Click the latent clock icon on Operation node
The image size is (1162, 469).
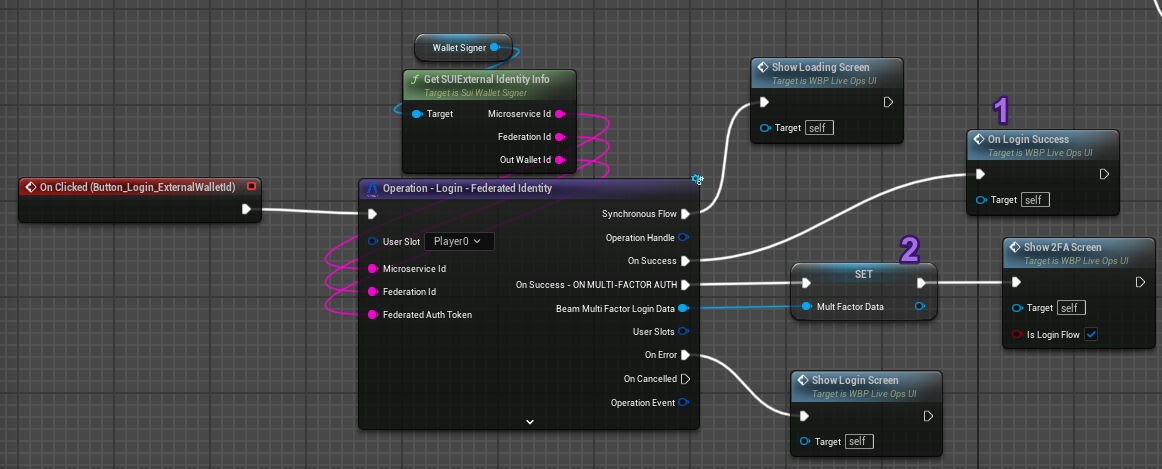(x=697, y=180)
